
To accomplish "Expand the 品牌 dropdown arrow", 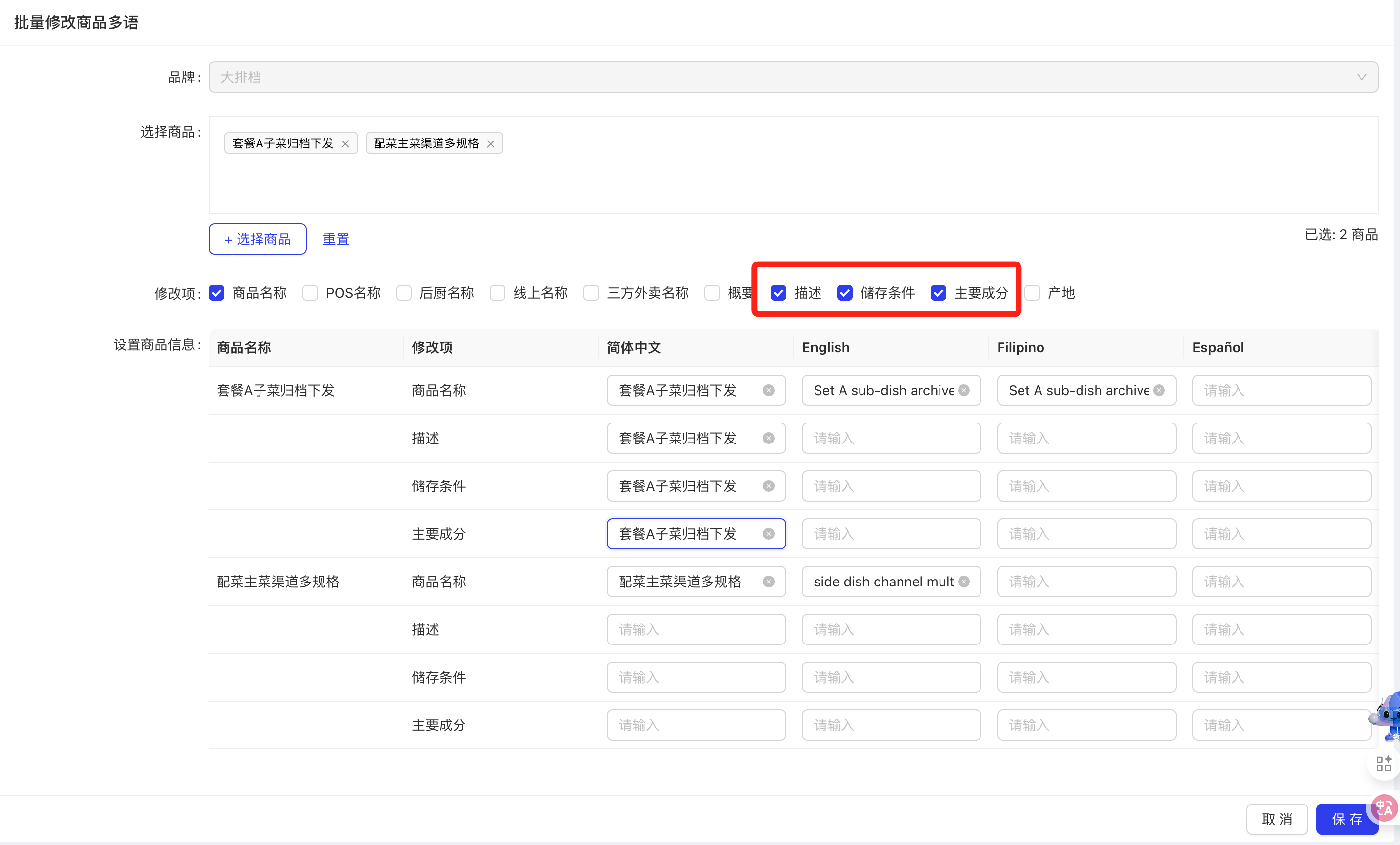I will [1361, 77].
